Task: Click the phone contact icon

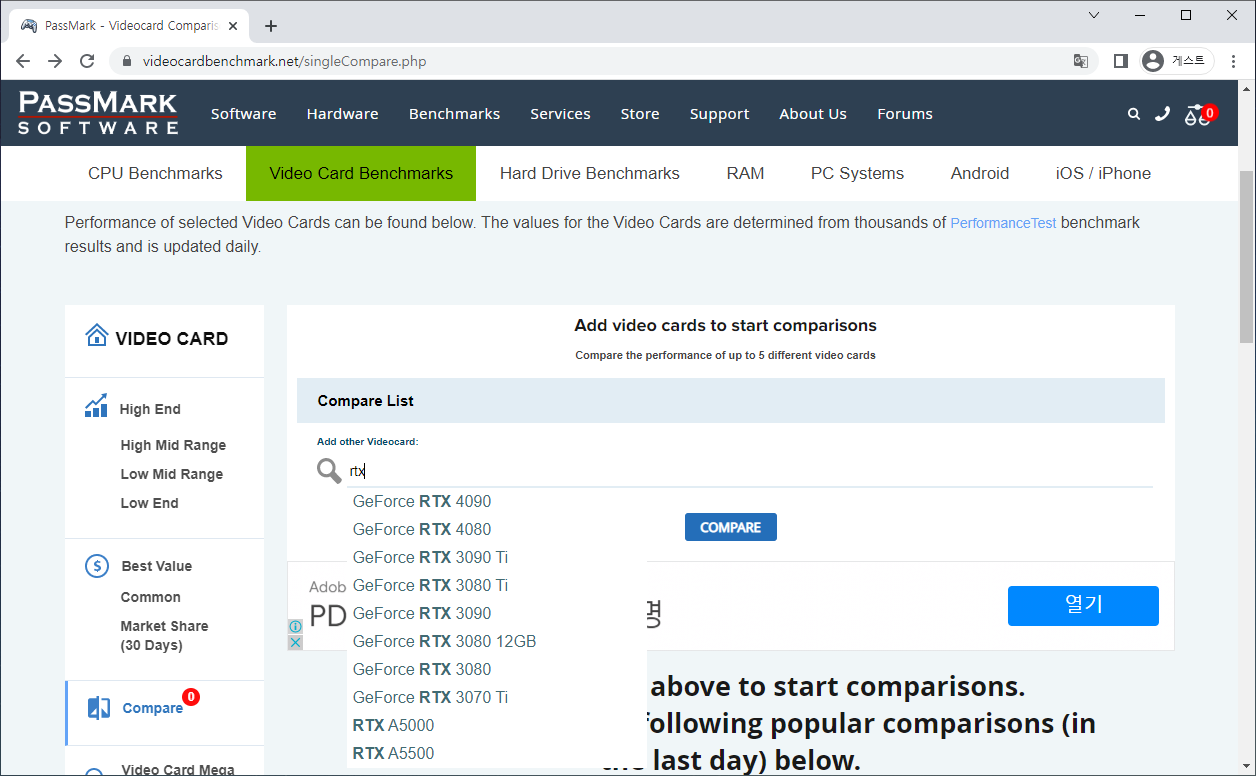Action: pos(1162,114)
